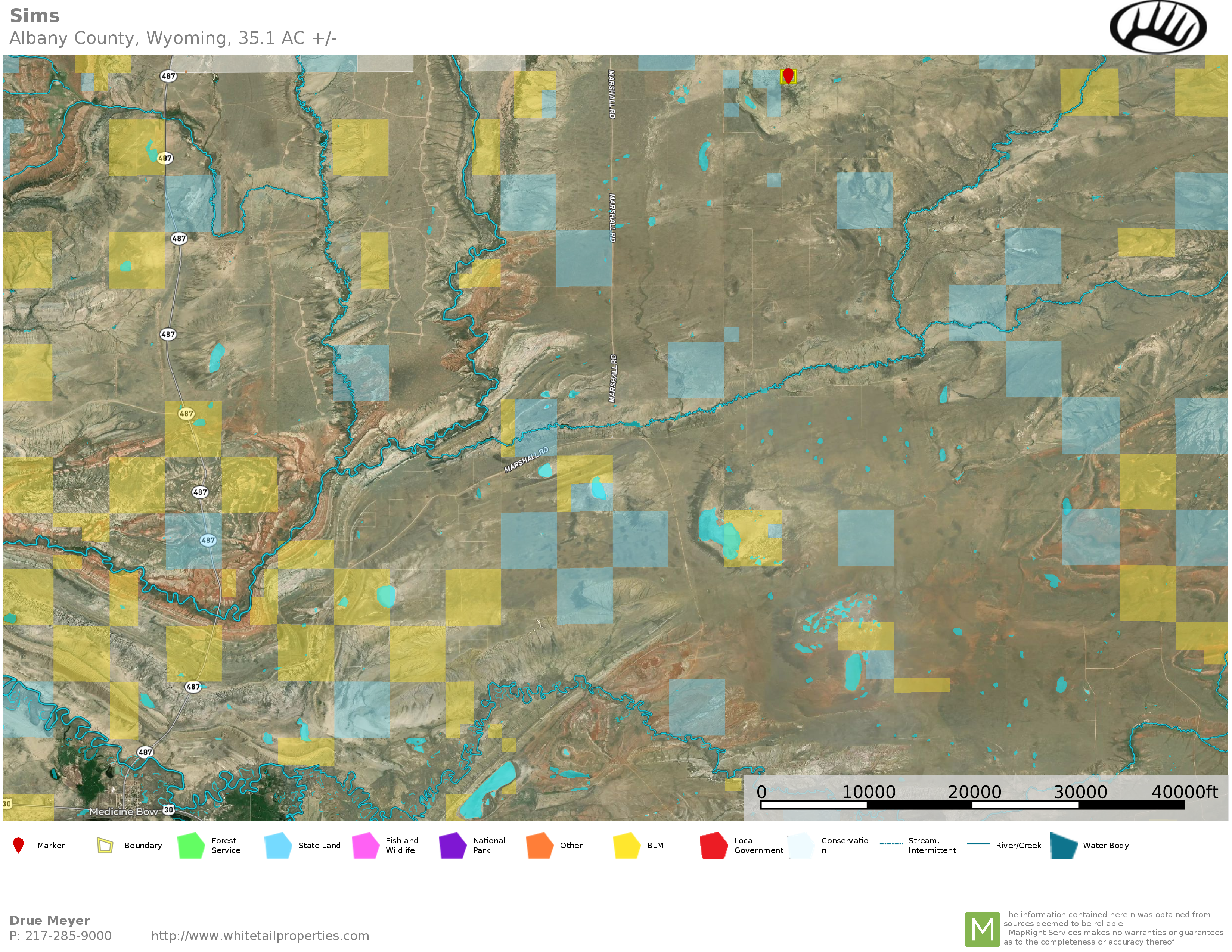Open the whitetailproperties.com website link
The height and width of the screenshot is (952, 1232).
point(260,936)
